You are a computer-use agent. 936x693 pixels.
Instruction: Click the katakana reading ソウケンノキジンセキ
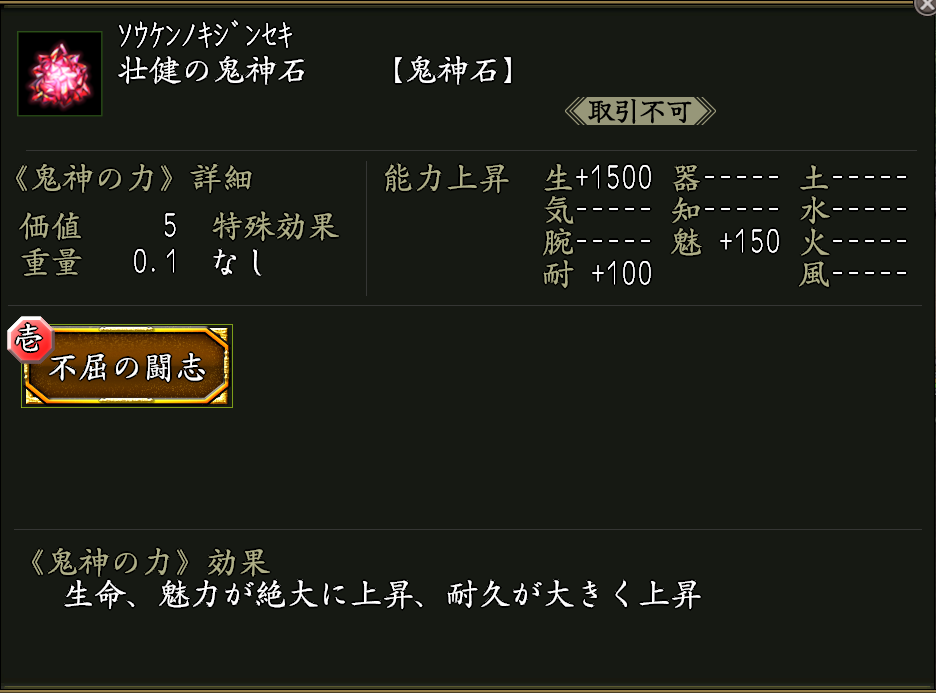point(206,37)
